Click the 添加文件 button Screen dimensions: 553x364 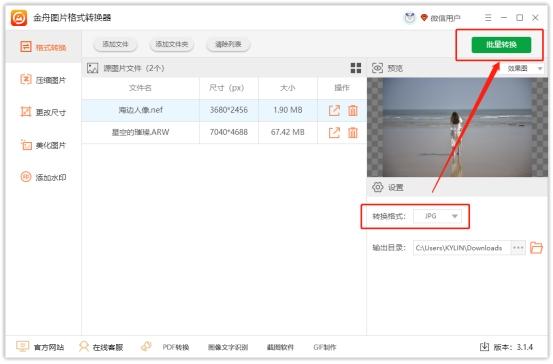pyautogui.click(x=115, y=44)
